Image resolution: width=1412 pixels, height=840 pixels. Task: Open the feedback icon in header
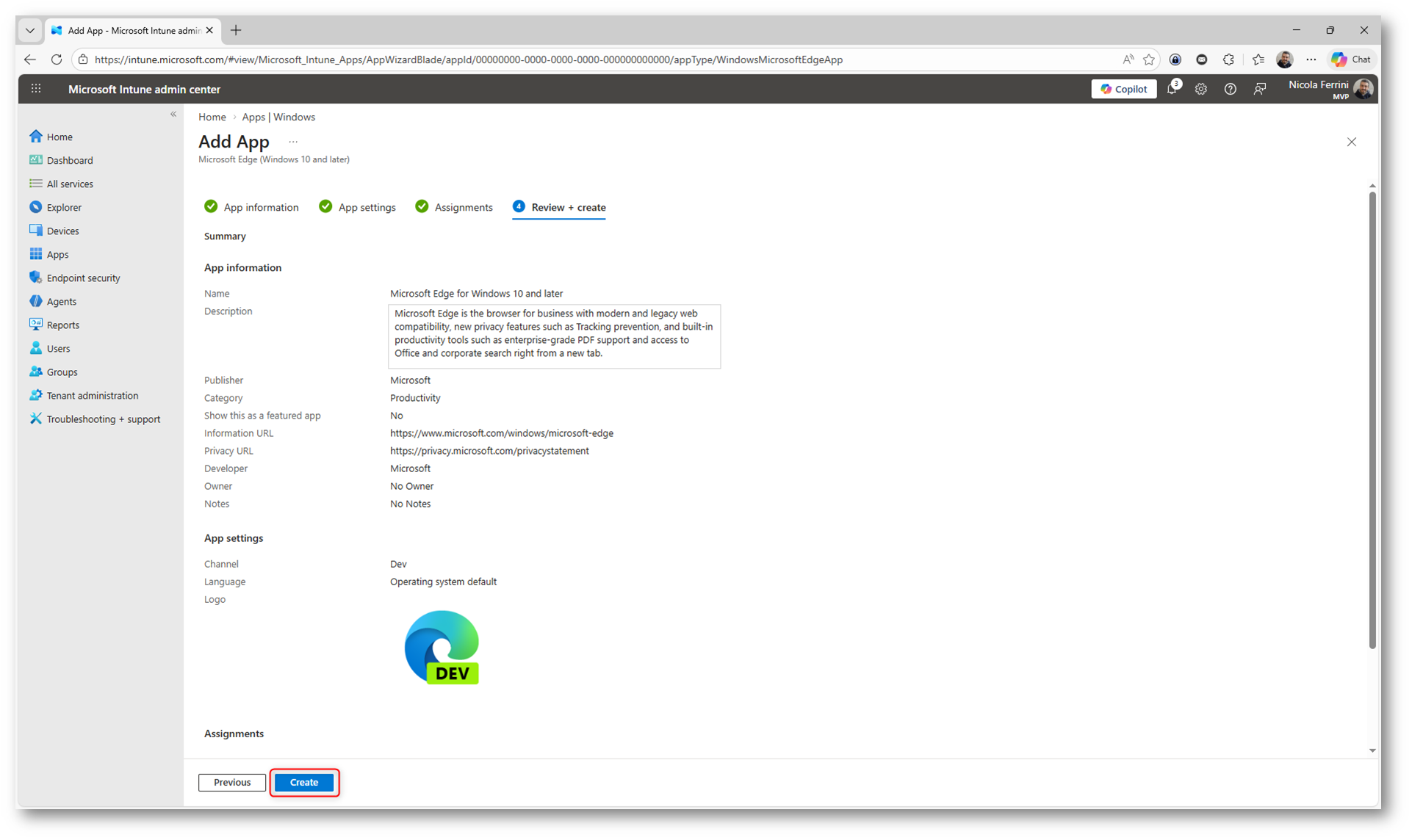click(1259, 89)
